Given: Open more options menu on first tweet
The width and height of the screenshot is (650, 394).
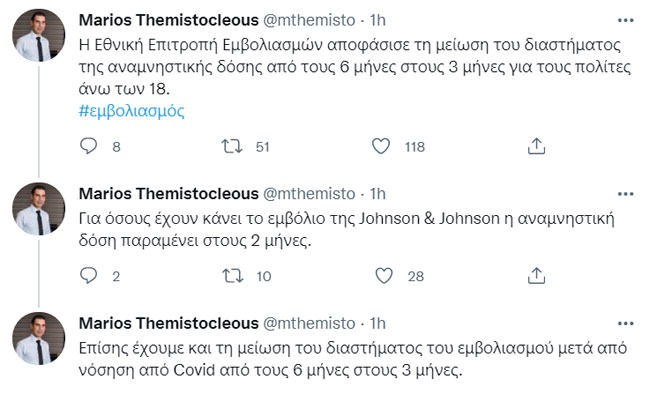Looking at the screenshot, I should click(626, 20).
